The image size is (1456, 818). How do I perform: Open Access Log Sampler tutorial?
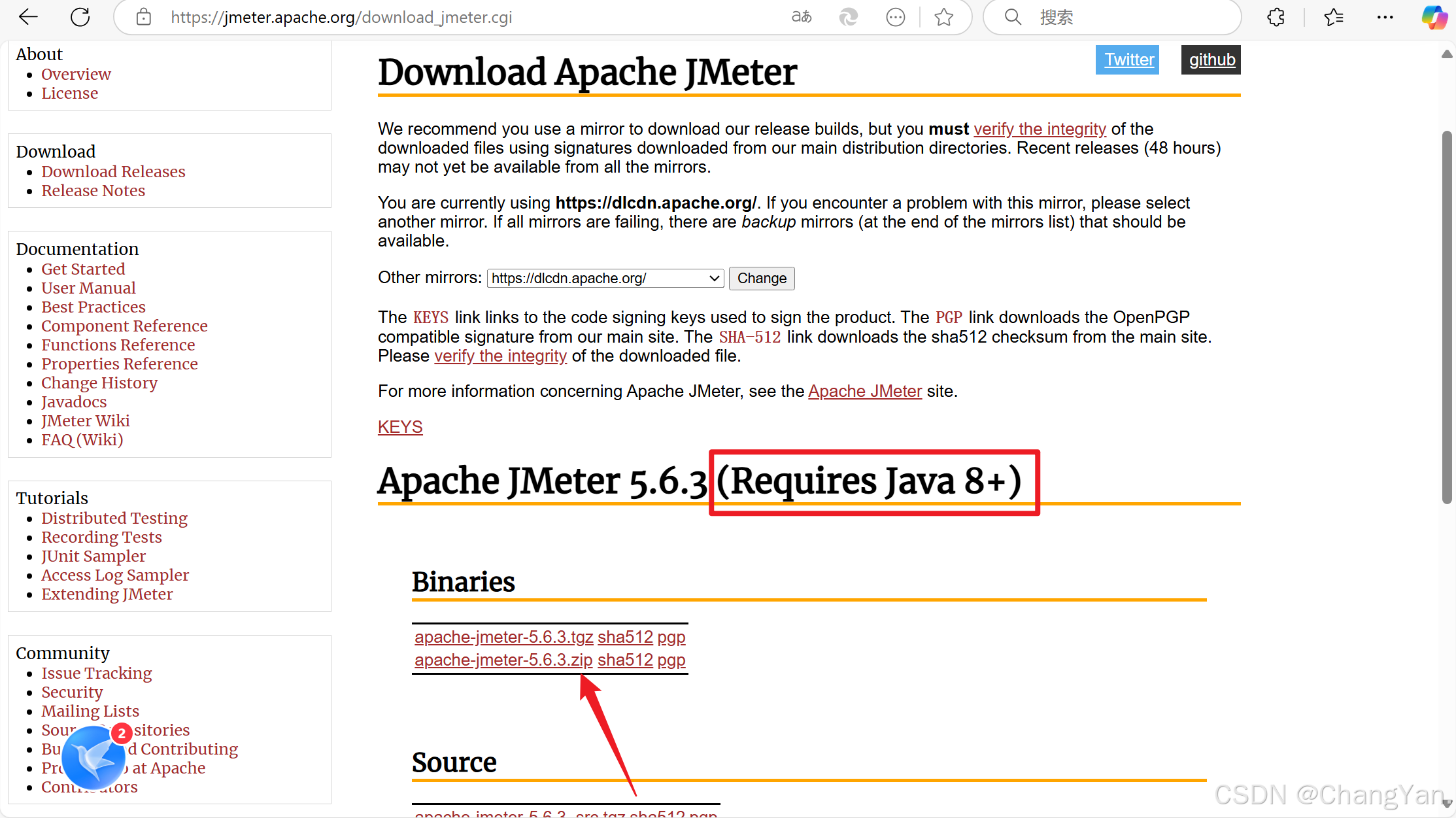click(x=115, y=575)
